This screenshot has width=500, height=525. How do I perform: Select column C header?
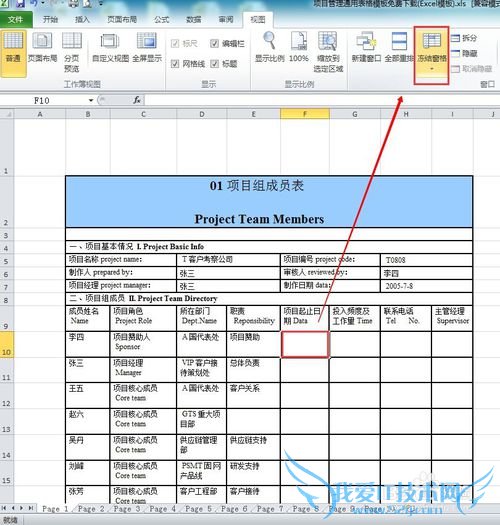point(143,114)
